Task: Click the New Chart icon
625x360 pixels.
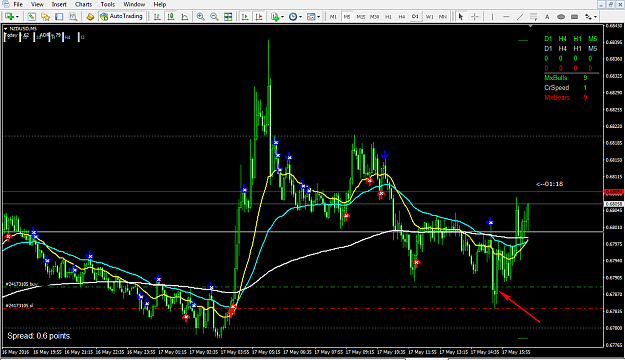Action: click(x=10, y=17)
